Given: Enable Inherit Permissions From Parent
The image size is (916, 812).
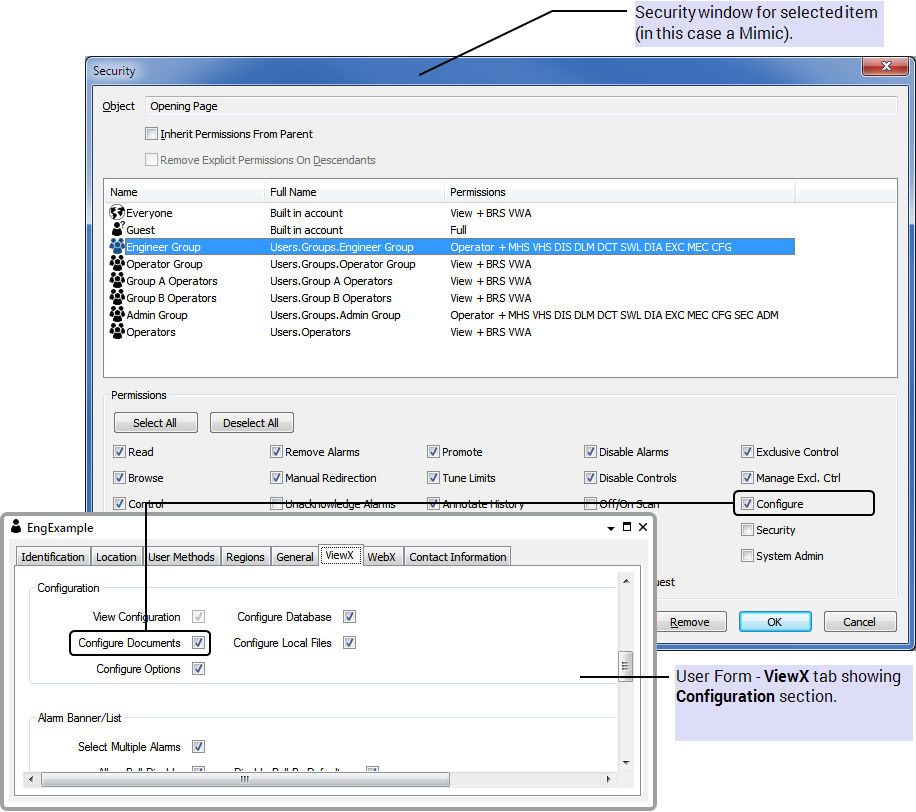Looking at the screenshot, I should click(151, 134).
